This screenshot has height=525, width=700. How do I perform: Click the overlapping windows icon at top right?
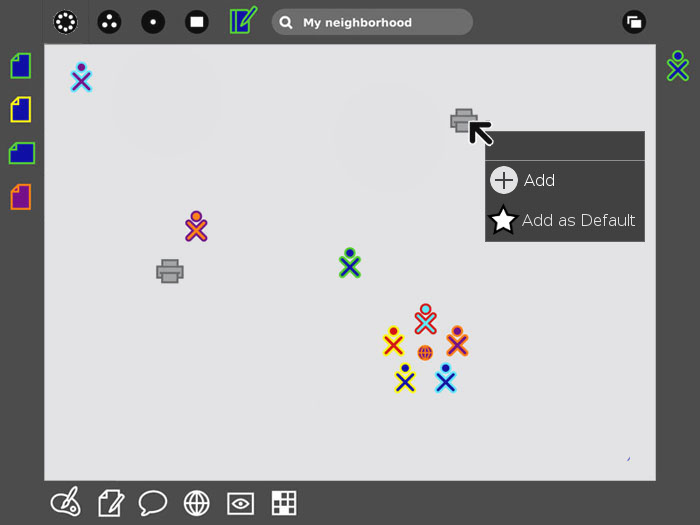[x=634, y=22]
